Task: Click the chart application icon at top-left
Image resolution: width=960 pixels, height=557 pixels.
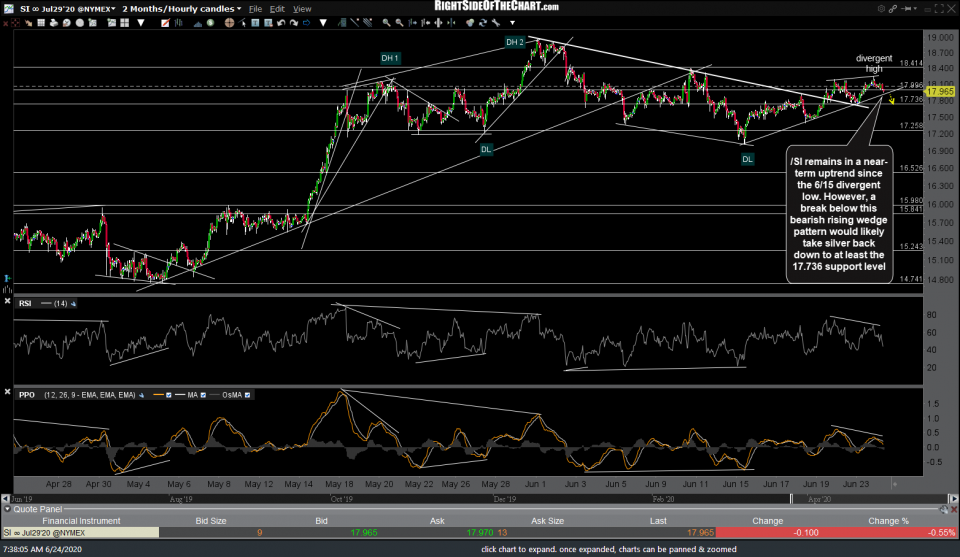Action: pos(7,8)
